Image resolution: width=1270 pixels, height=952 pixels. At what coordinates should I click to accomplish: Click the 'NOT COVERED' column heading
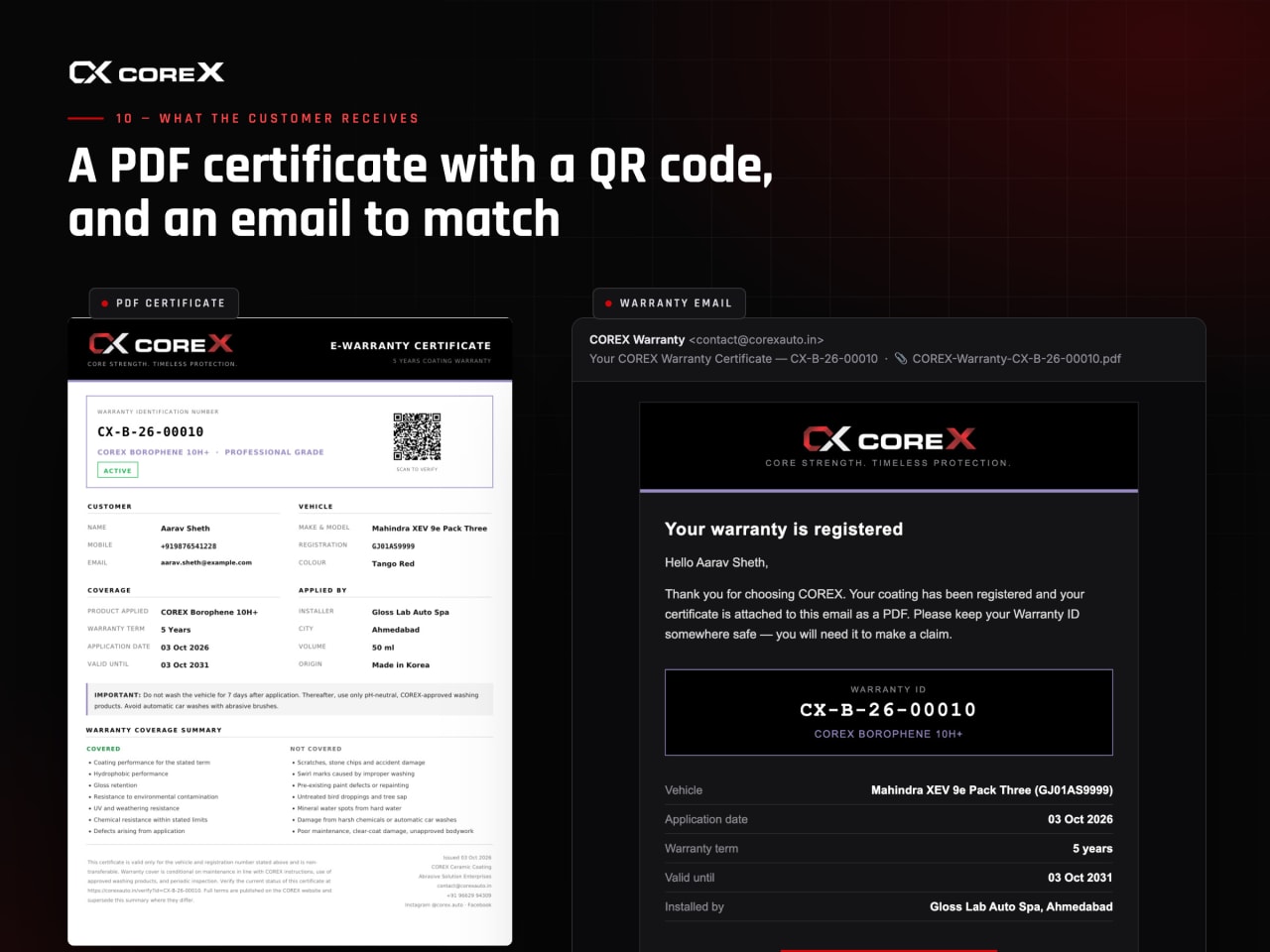316,749
